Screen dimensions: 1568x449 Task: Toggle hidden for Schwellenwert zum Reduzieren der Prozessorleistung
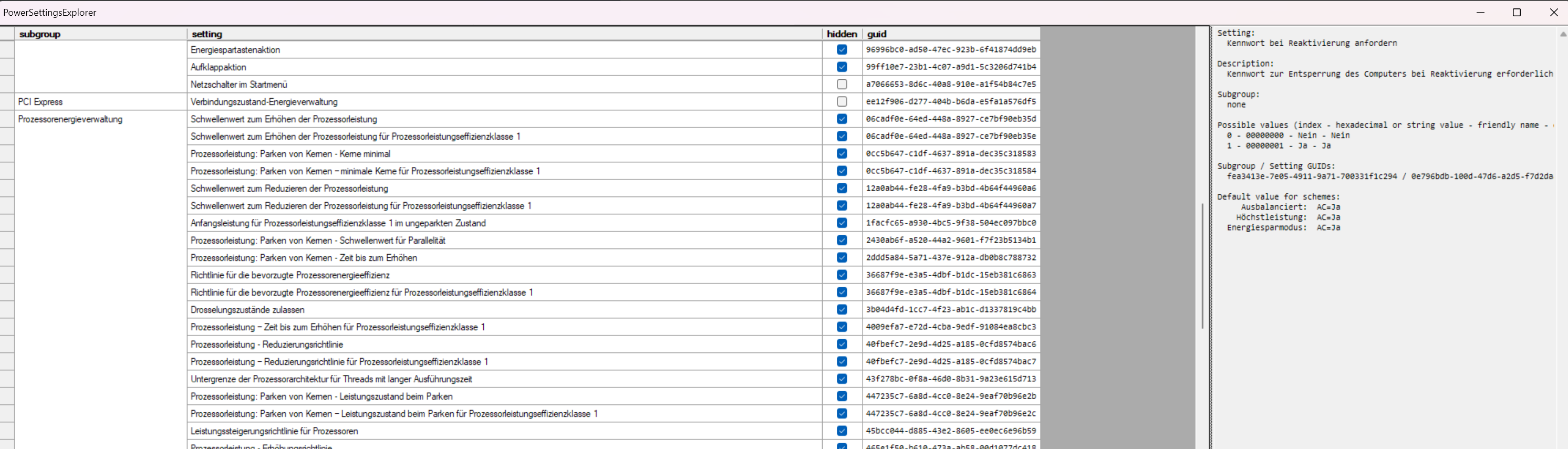click(x=842, y=188)
